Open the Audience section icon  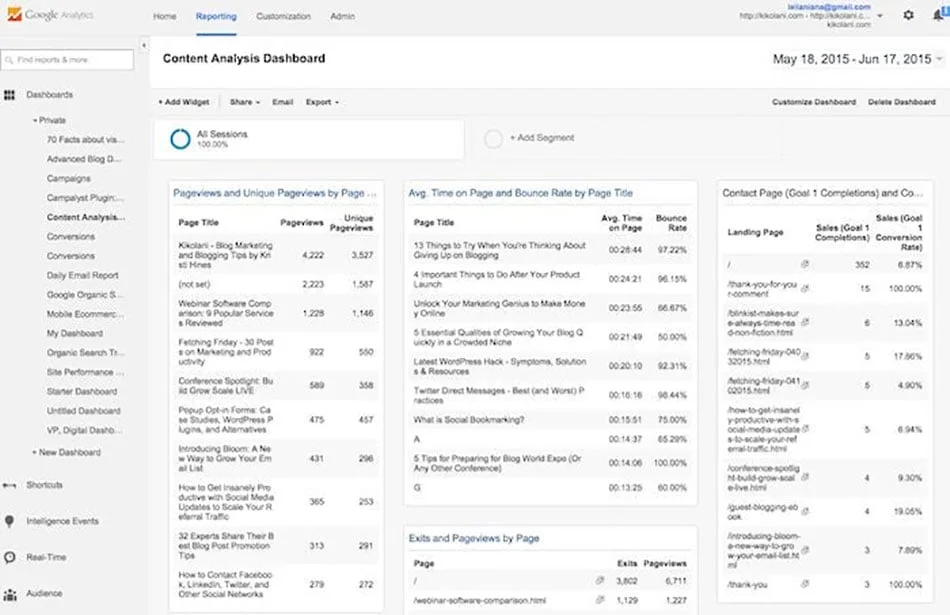tap(12, 592)
